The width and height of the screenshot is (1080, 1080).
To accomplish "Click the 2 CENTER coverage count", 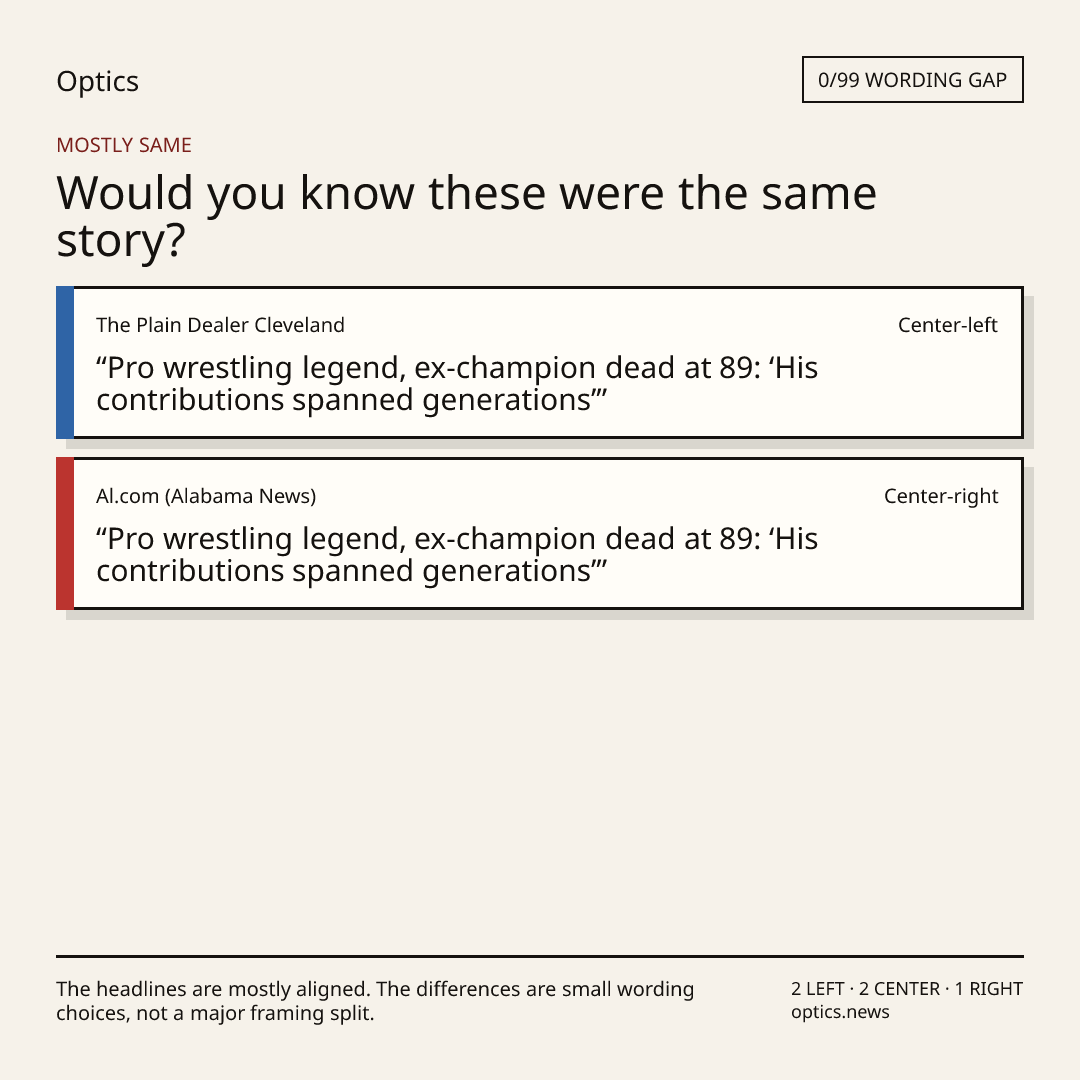I will 899,989.
